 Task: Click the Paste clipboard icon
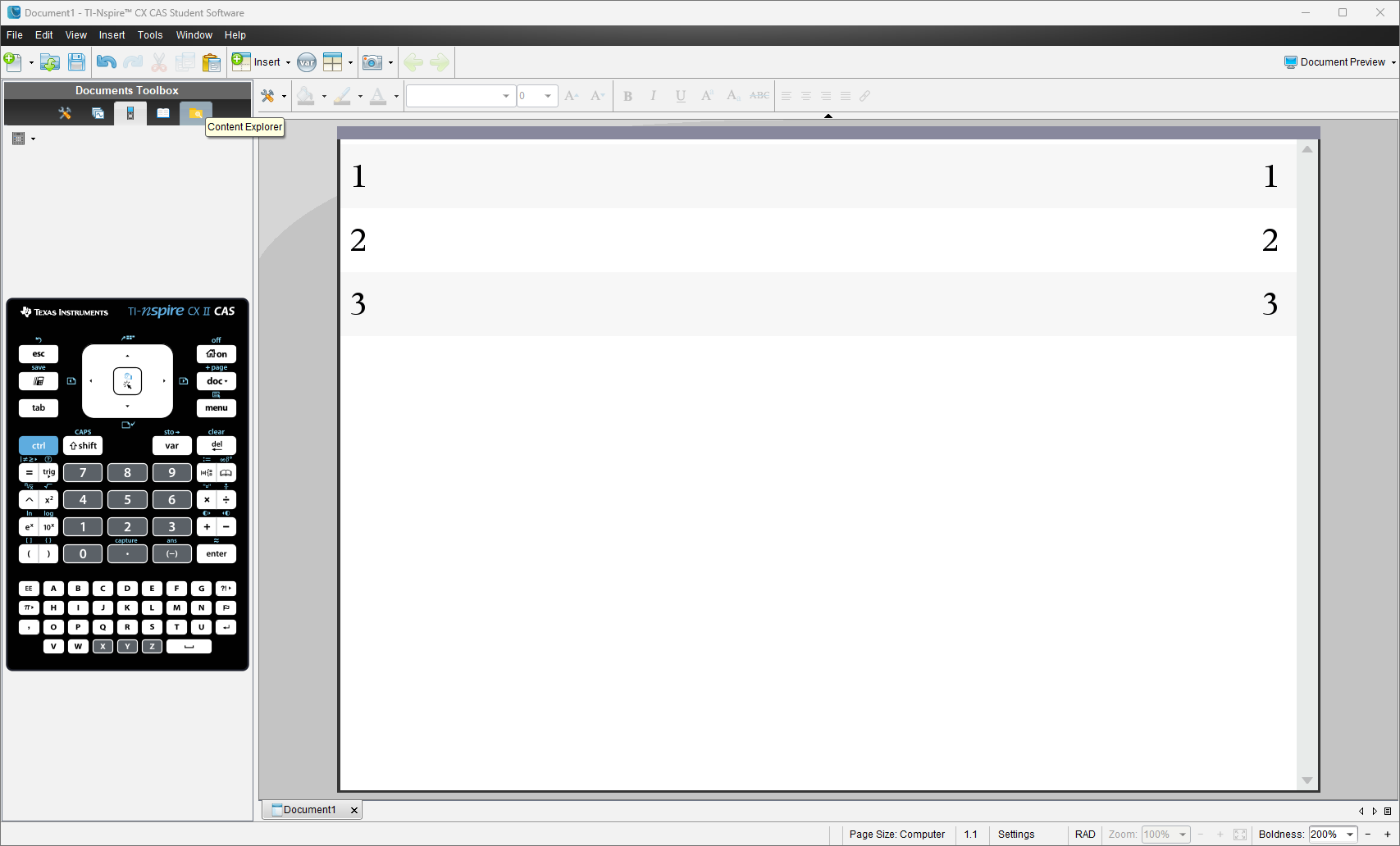point(212,62)
